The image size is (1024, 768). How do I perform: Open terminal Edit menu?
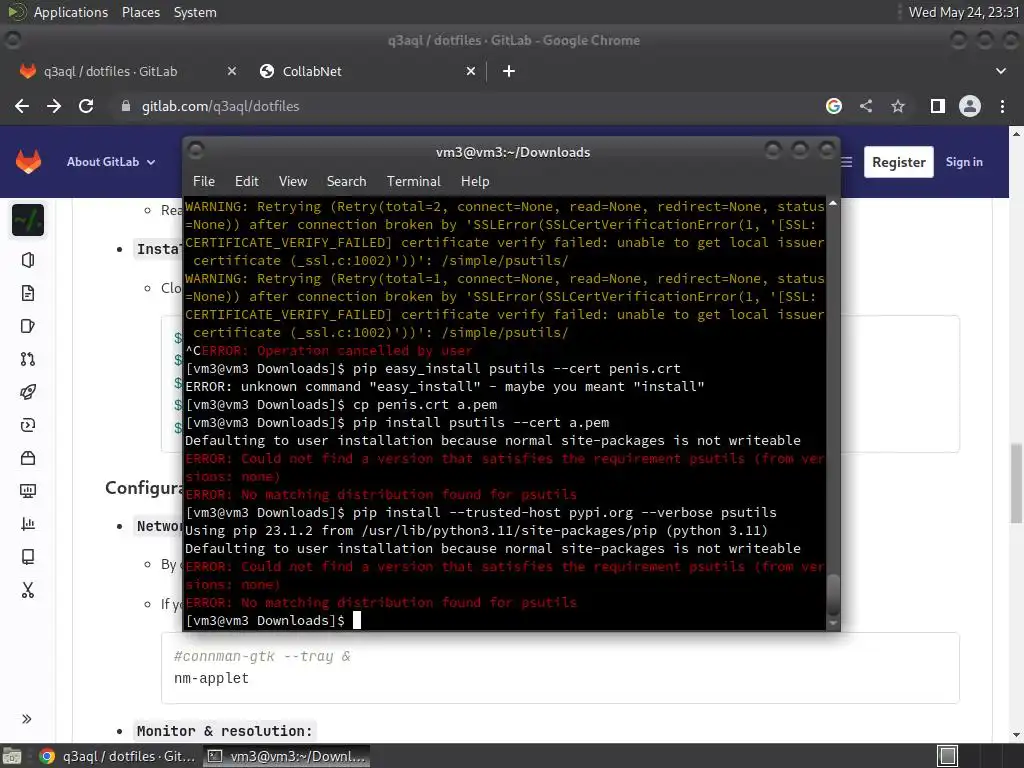pos(247,181)
